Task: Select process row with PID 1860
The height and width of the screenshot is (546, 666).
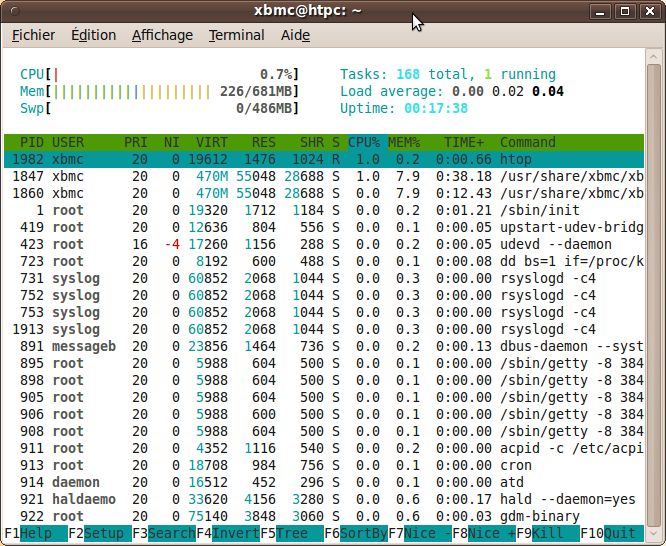Action: [324, 193]
